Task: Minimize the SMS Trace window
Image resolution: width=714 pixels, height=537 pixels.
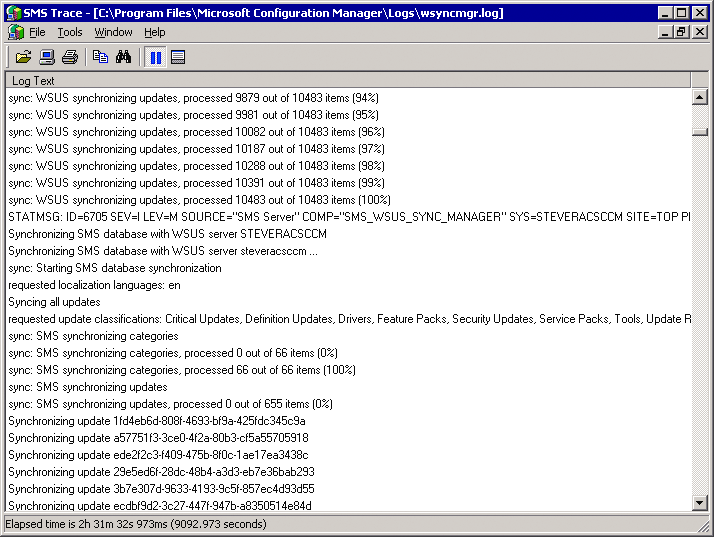Action: tap(665, 13)
